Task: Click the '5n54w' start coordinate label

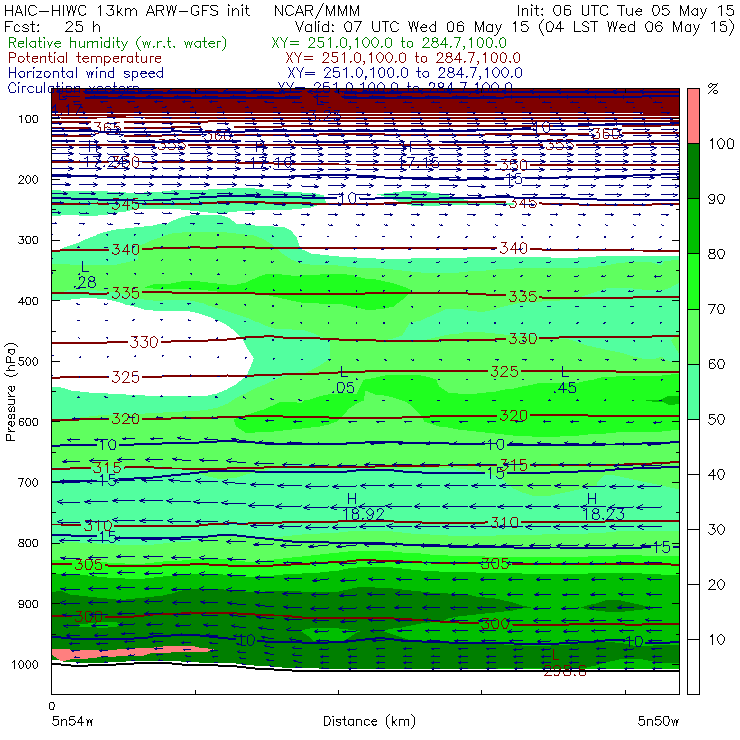Action: 72,721
